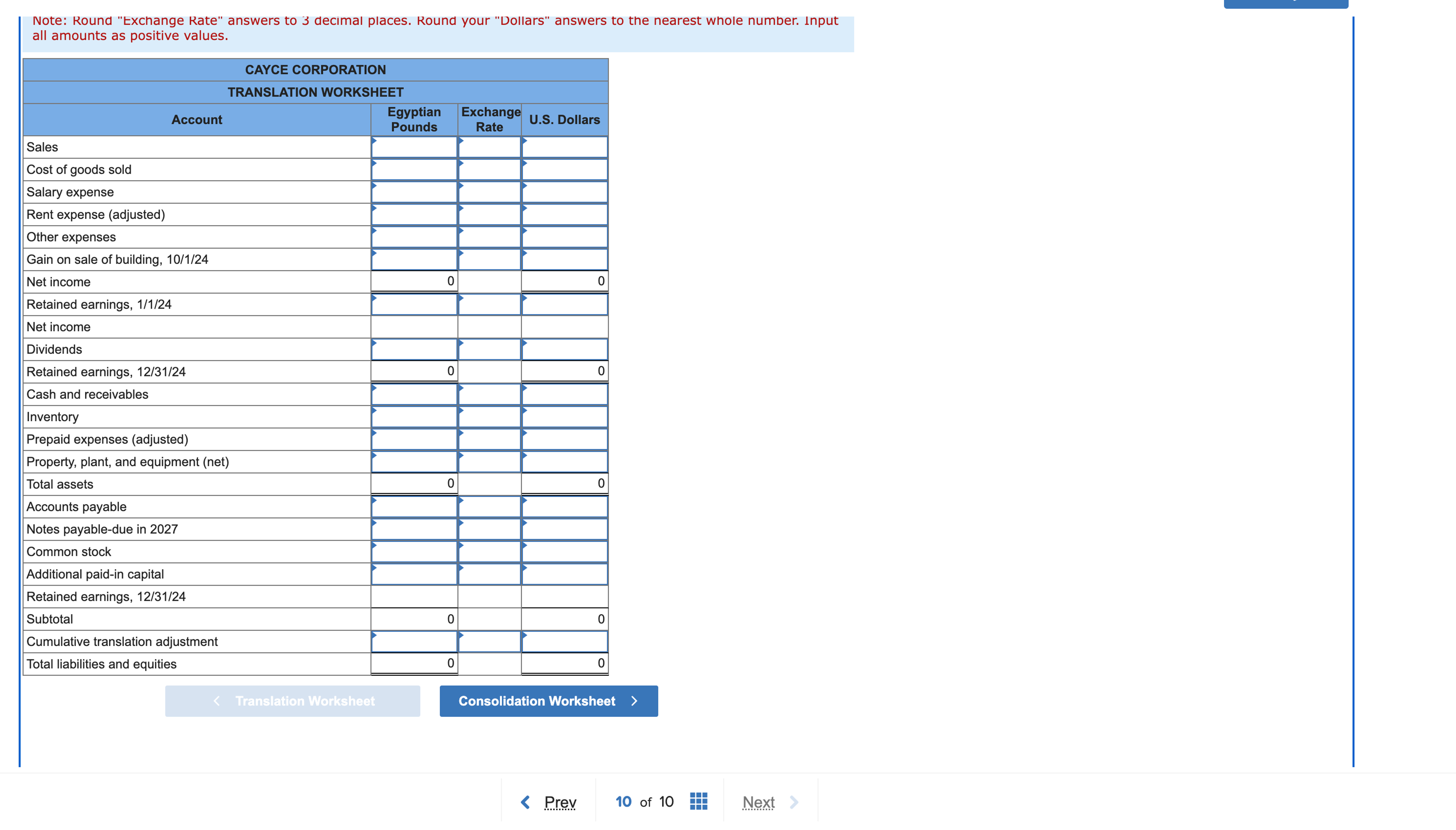Select Cash and receivables Egyptian Pounds field

pos(414,395)
